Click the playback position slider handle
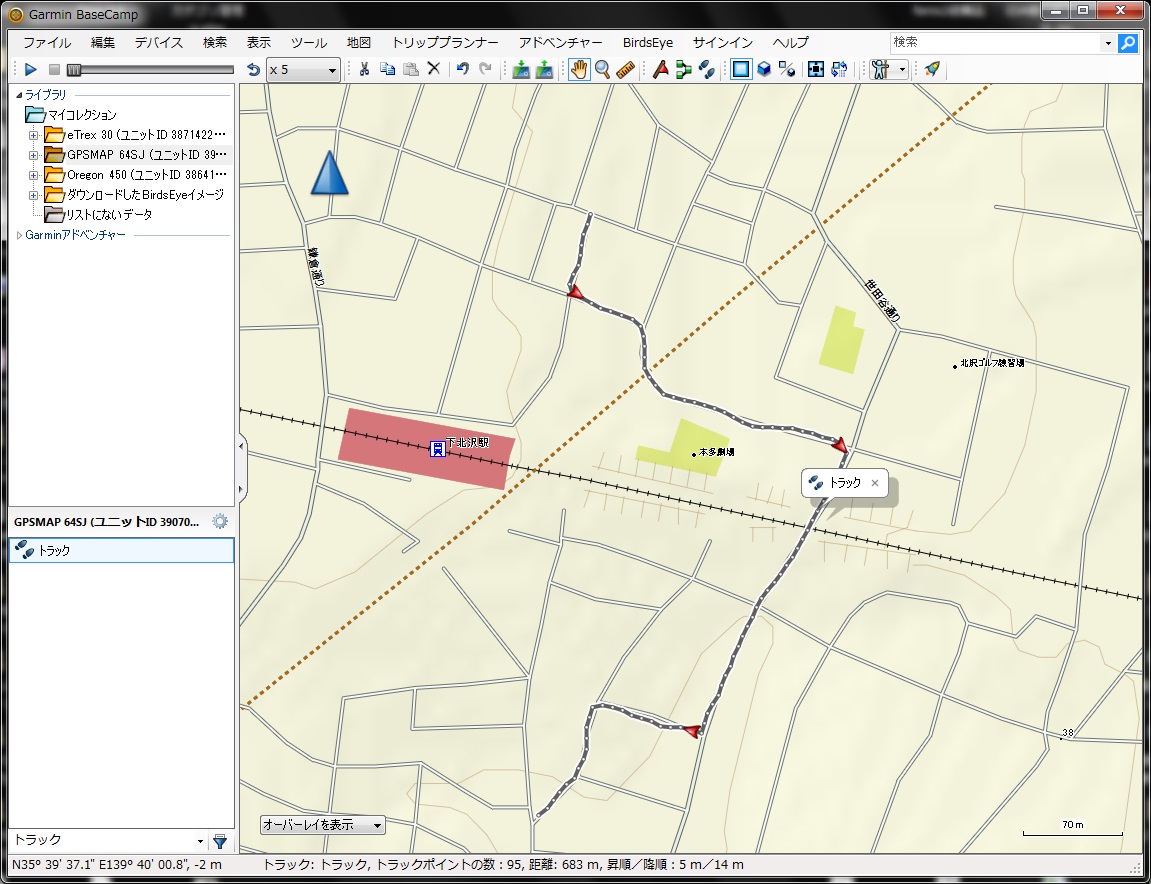Image resolution: width=1151 pixels, height=884 pixels. point(73,70)
